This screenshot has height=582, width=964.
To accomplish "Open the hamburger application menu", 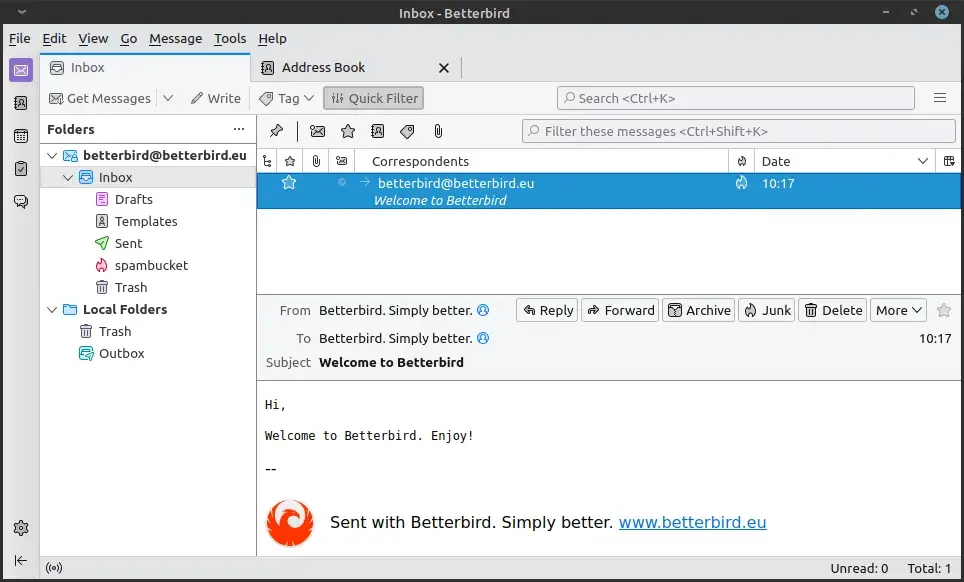I will 939,98.
